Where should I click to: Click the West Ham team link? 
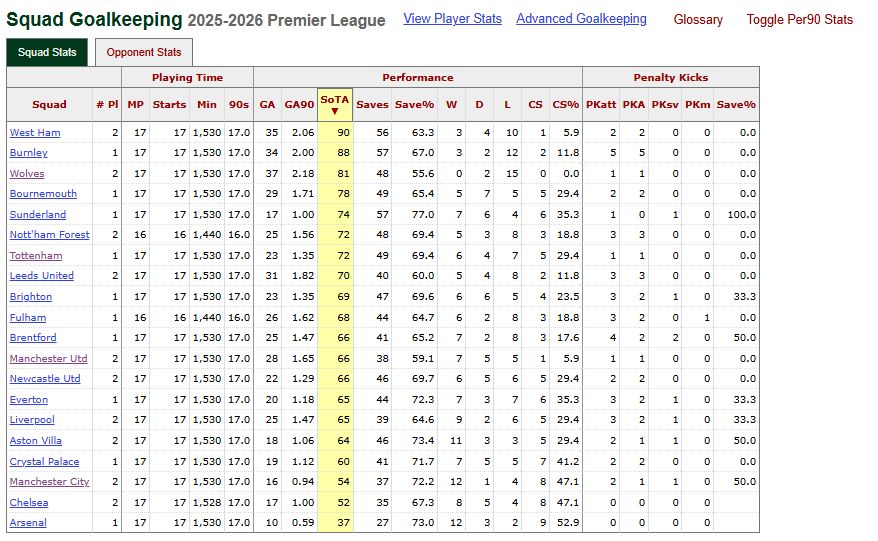[34, 133]
